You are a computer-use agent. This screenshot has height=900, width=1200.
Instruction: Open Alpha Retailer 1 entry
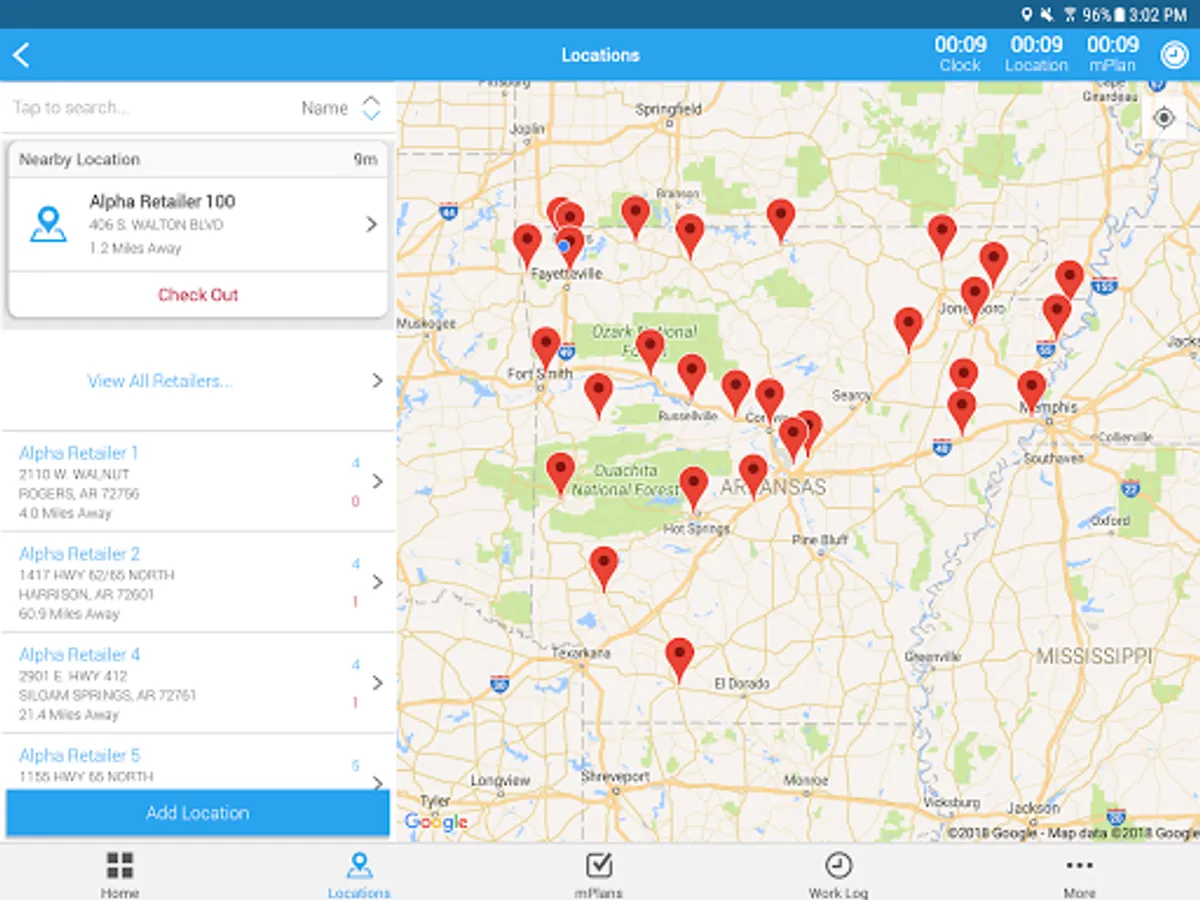198,482
